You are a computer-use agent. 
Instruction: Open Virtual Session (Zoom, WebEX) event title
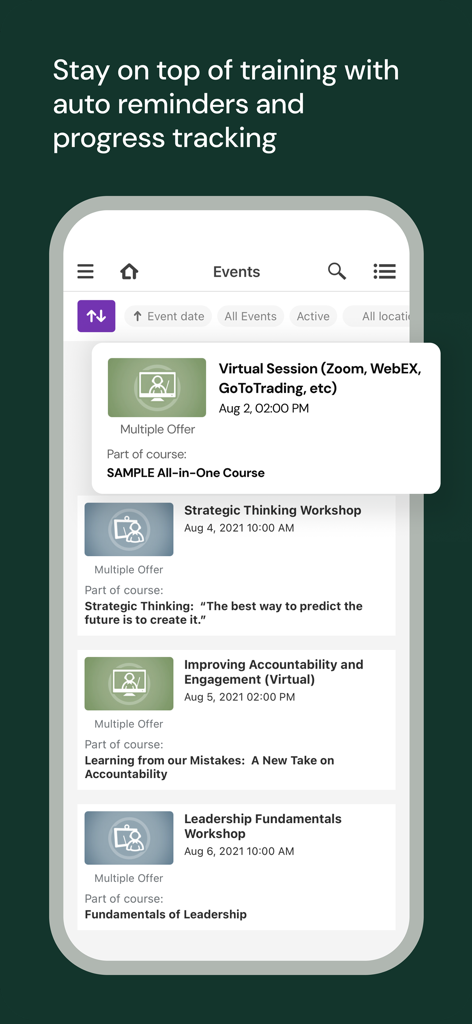pyautogui.click(x=320, y=378)
